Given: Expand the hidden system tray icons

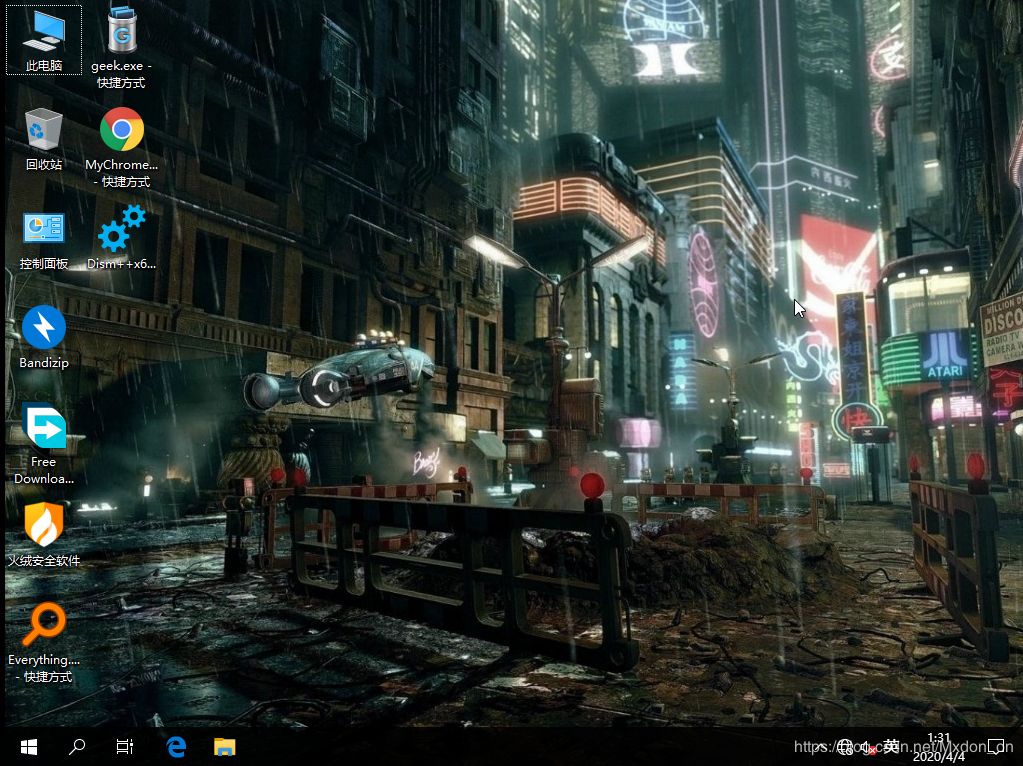Looking at the screenshot, I should (818, 747).
